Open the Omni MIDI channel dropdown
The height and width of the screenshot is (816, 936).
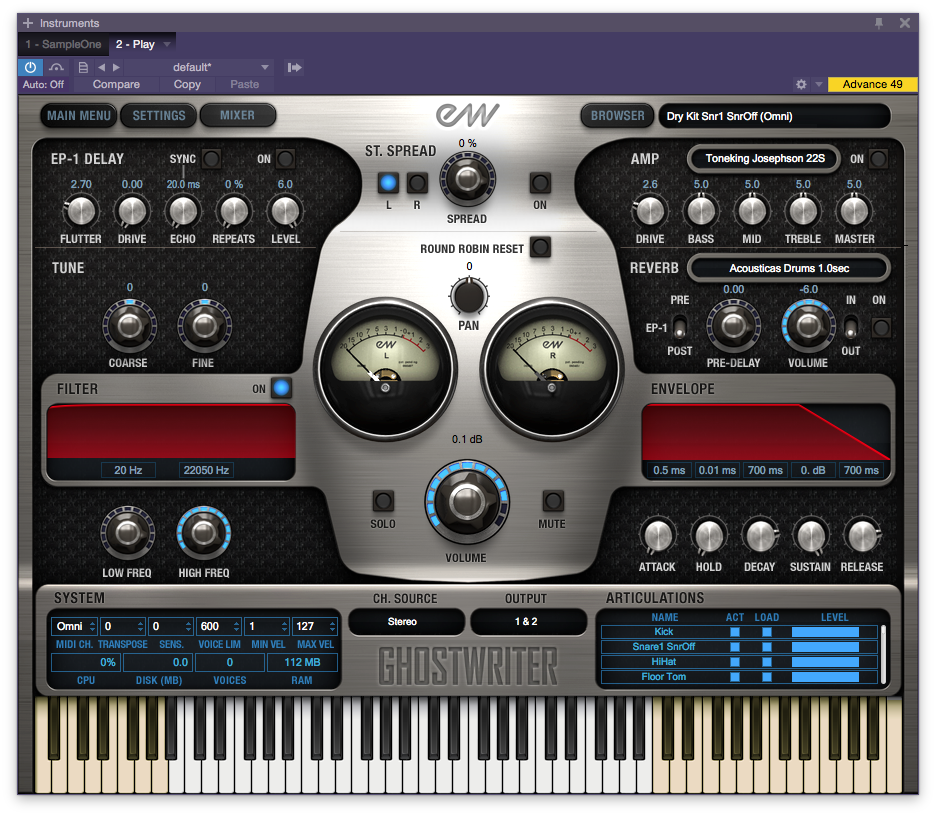74,626
